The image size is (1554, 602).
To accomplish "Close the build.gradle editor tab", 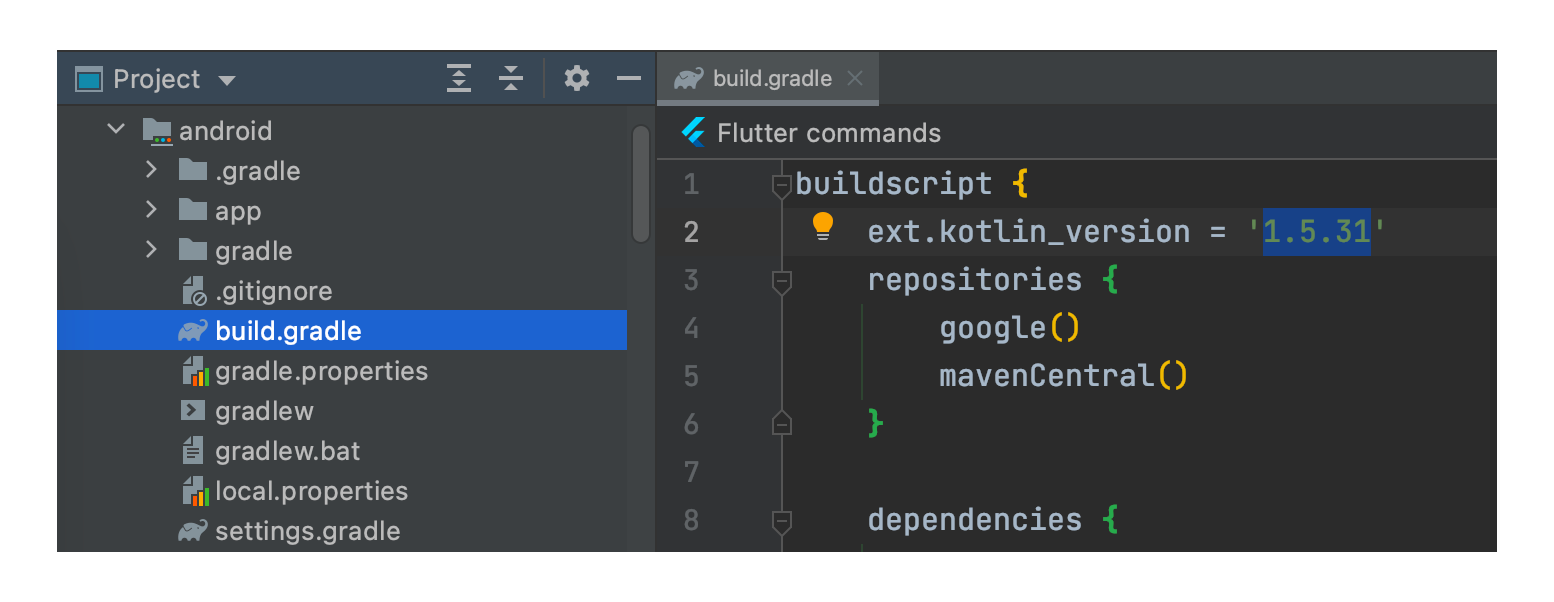I will [x=855, y=78].
